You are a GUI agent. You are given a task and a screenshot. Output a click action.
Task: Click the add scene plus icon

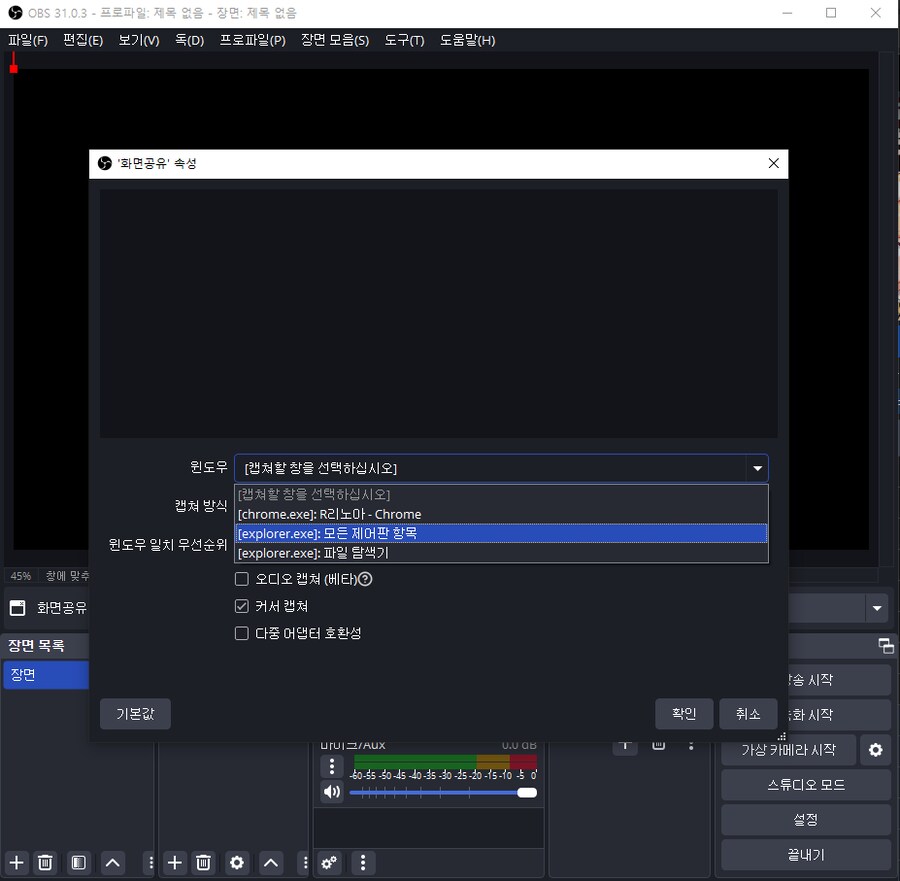coord(16,862)
